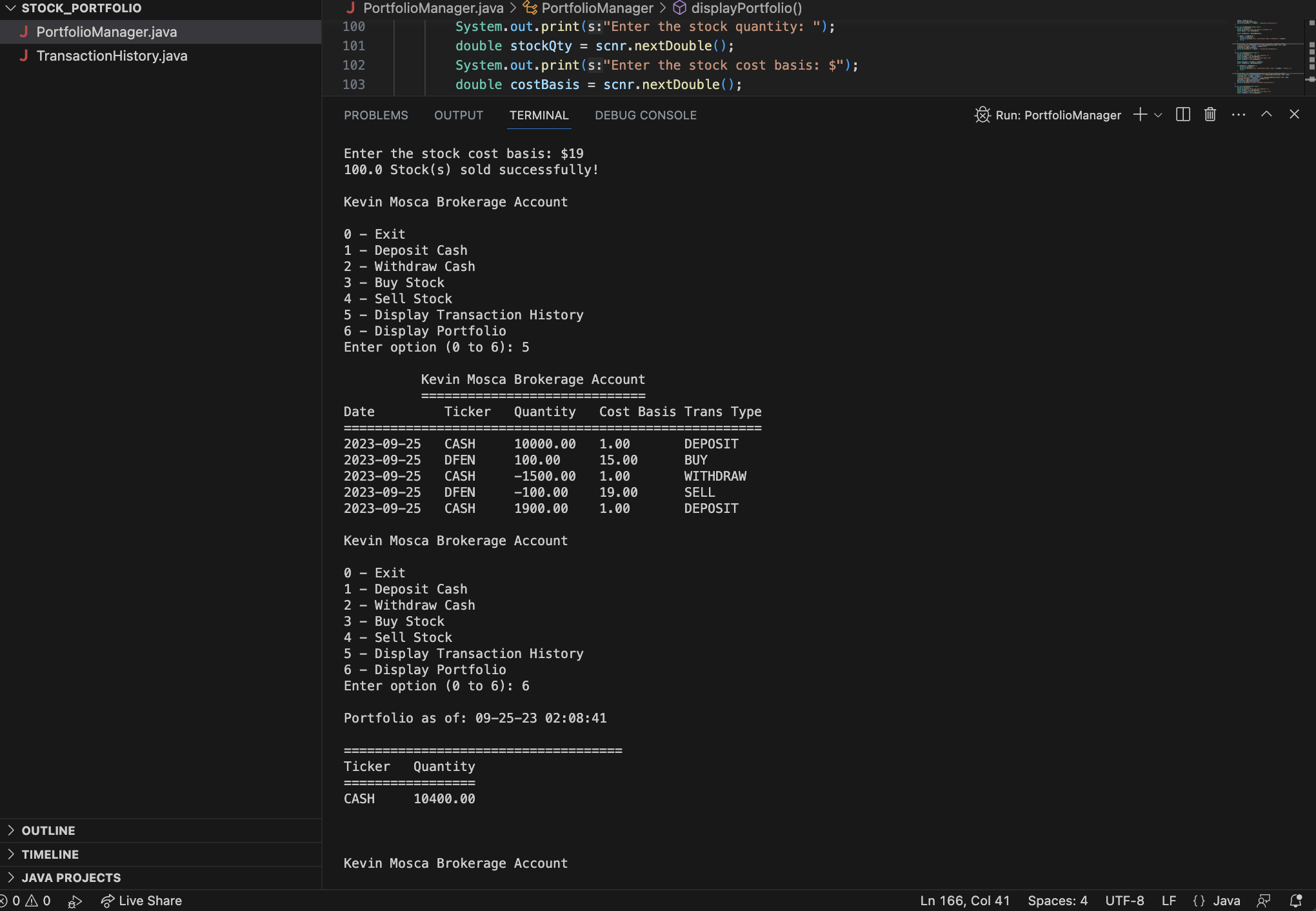Switch to the PROBLEMS tab
Image resolution: width=1316 pixels, height=911 pixels.
[375, 115]
